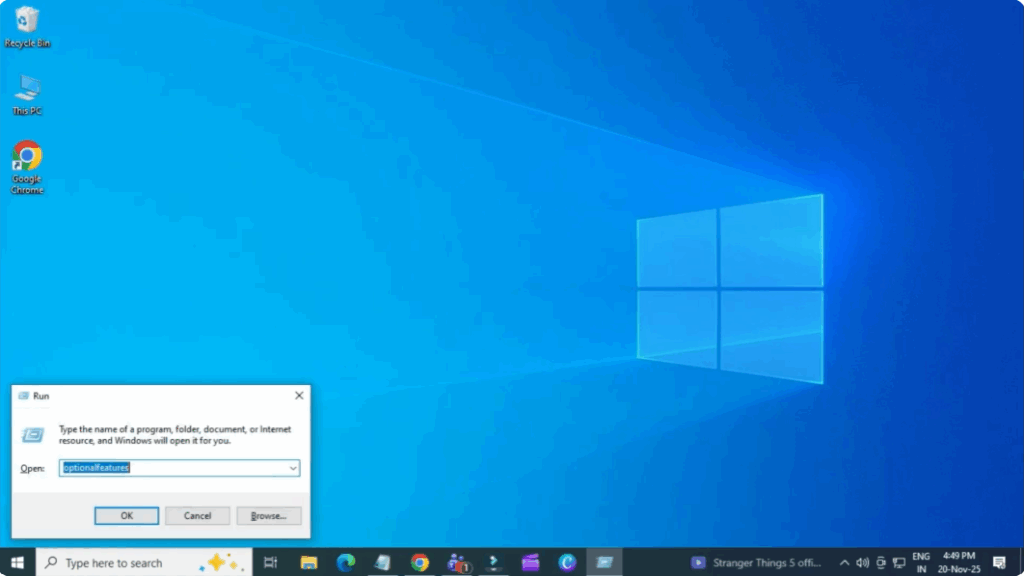
Task: Click the volume speaker icon
Action: [x=862, y=563]
